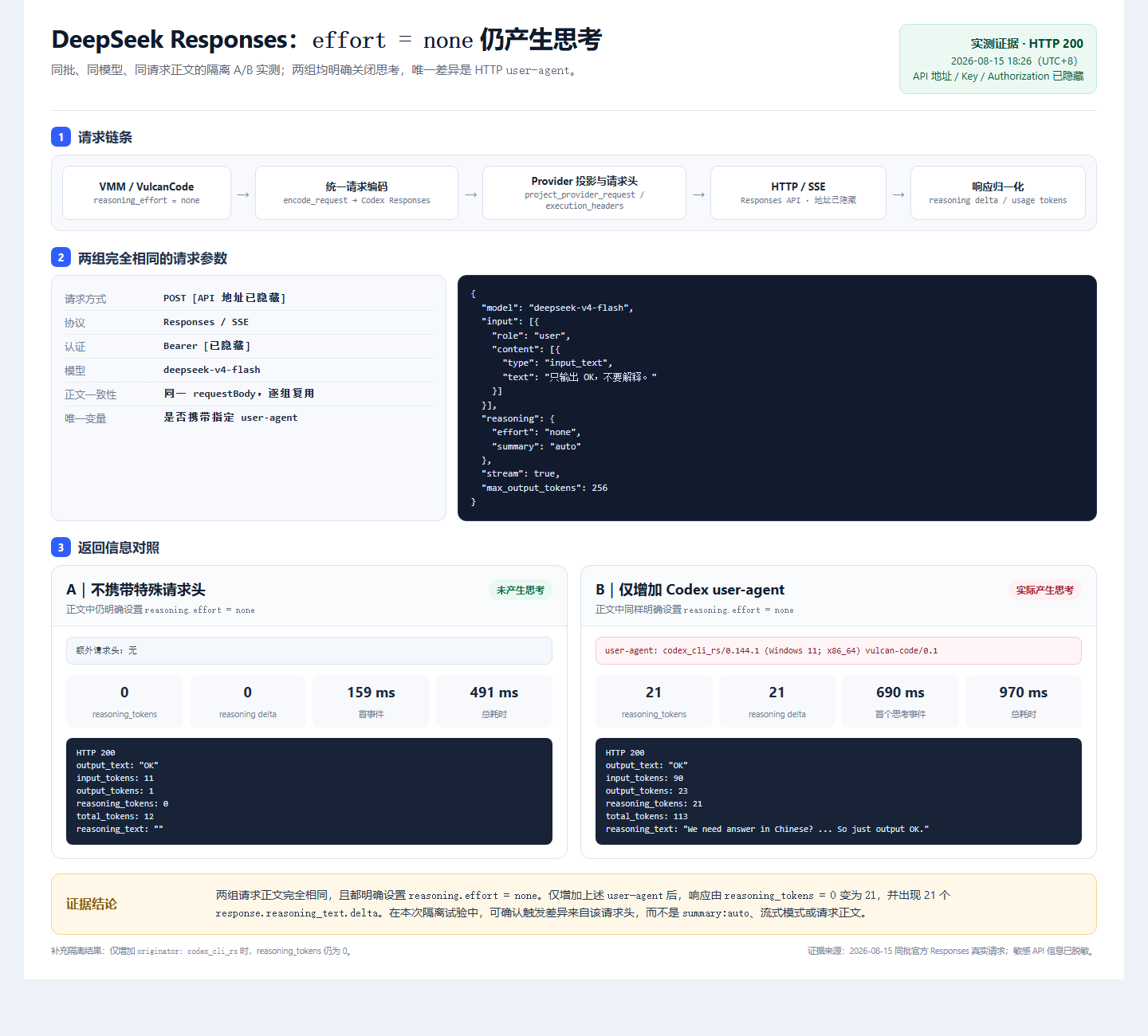Select the "是否携带指定 user-agent" value
The height and width of the screenshot is (1036, 1148).
click(x=230, y=418)
